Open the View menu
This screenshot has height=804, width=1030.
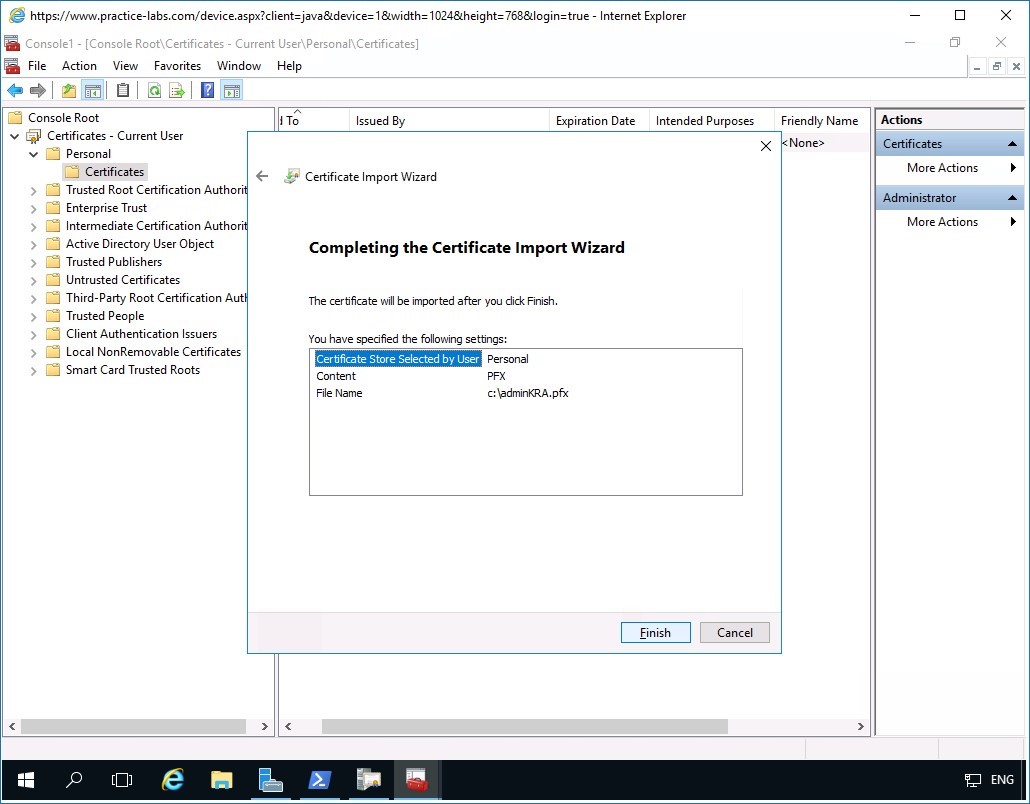[125, 66]
